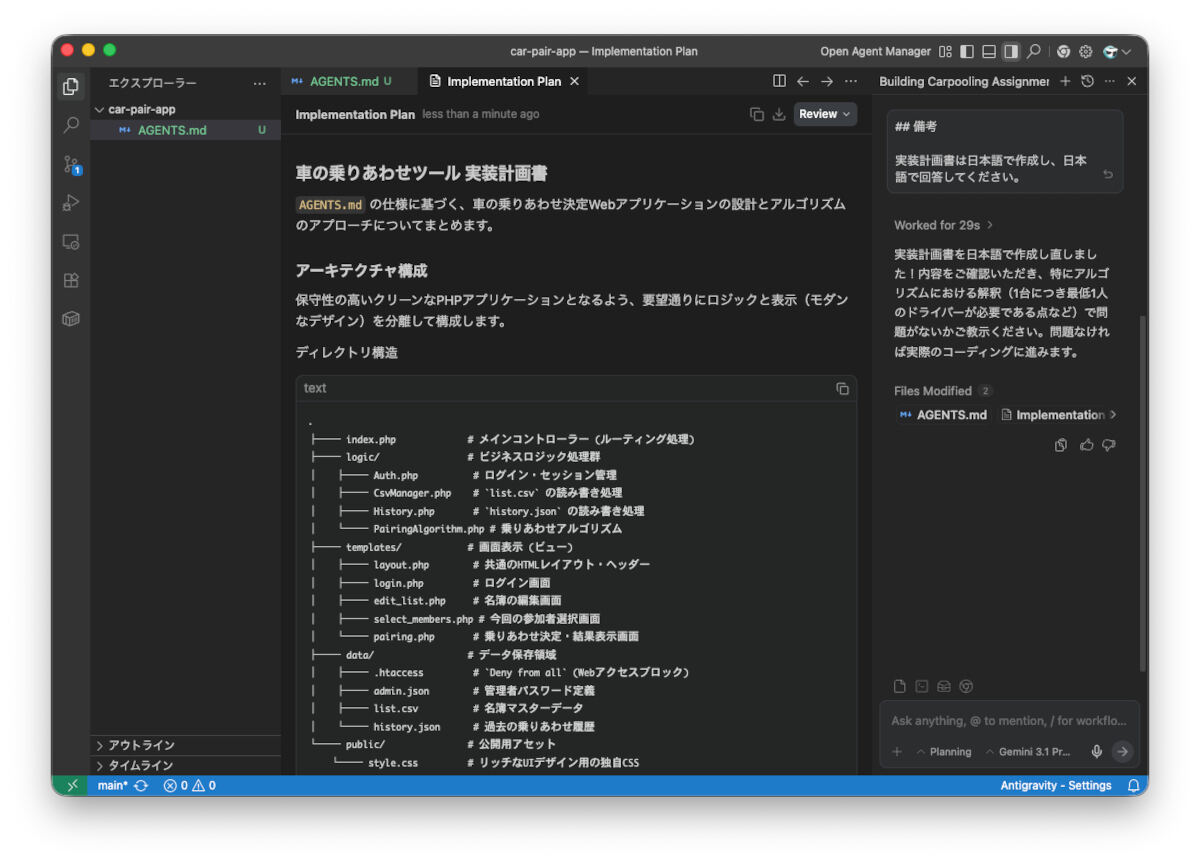
Task: Click the cube icon in activity bar
Action: point(71,319)
